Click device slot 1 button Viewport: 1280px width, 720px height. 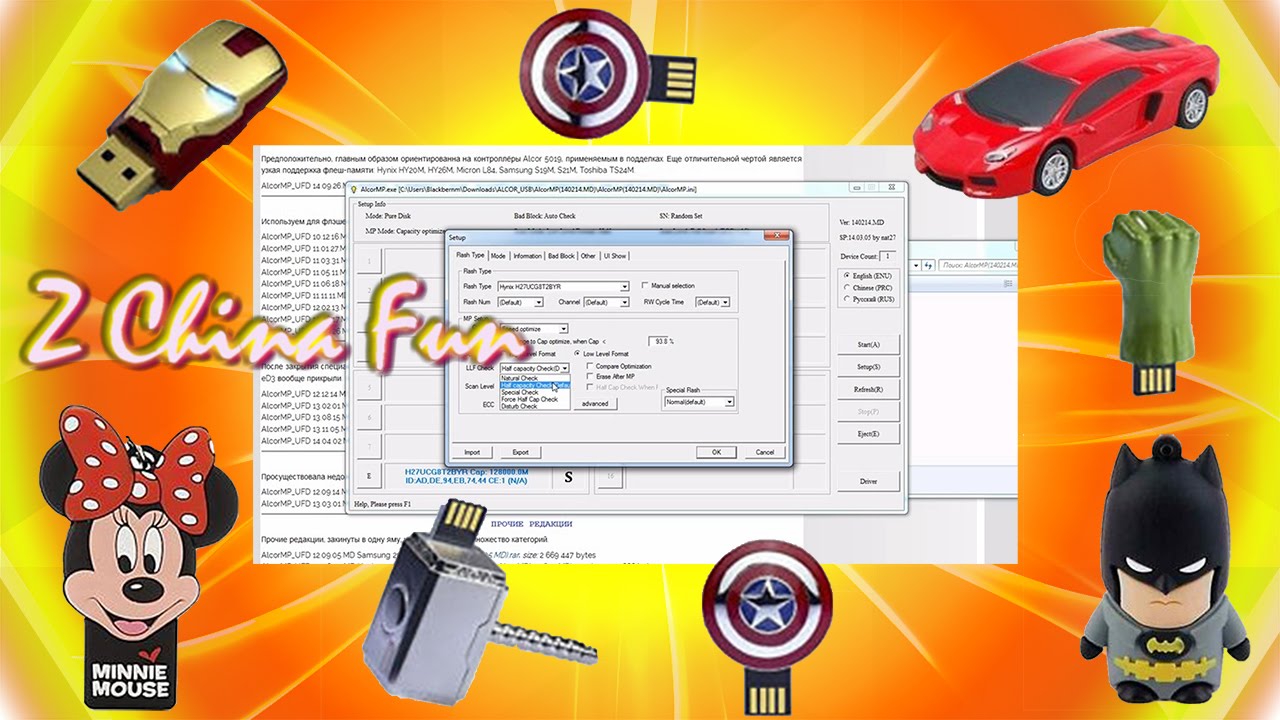coord(369,261)
